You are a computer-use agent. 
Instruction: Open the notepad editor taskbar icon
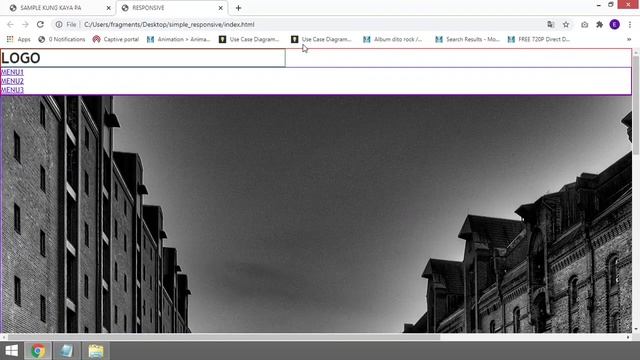[66, 351]
